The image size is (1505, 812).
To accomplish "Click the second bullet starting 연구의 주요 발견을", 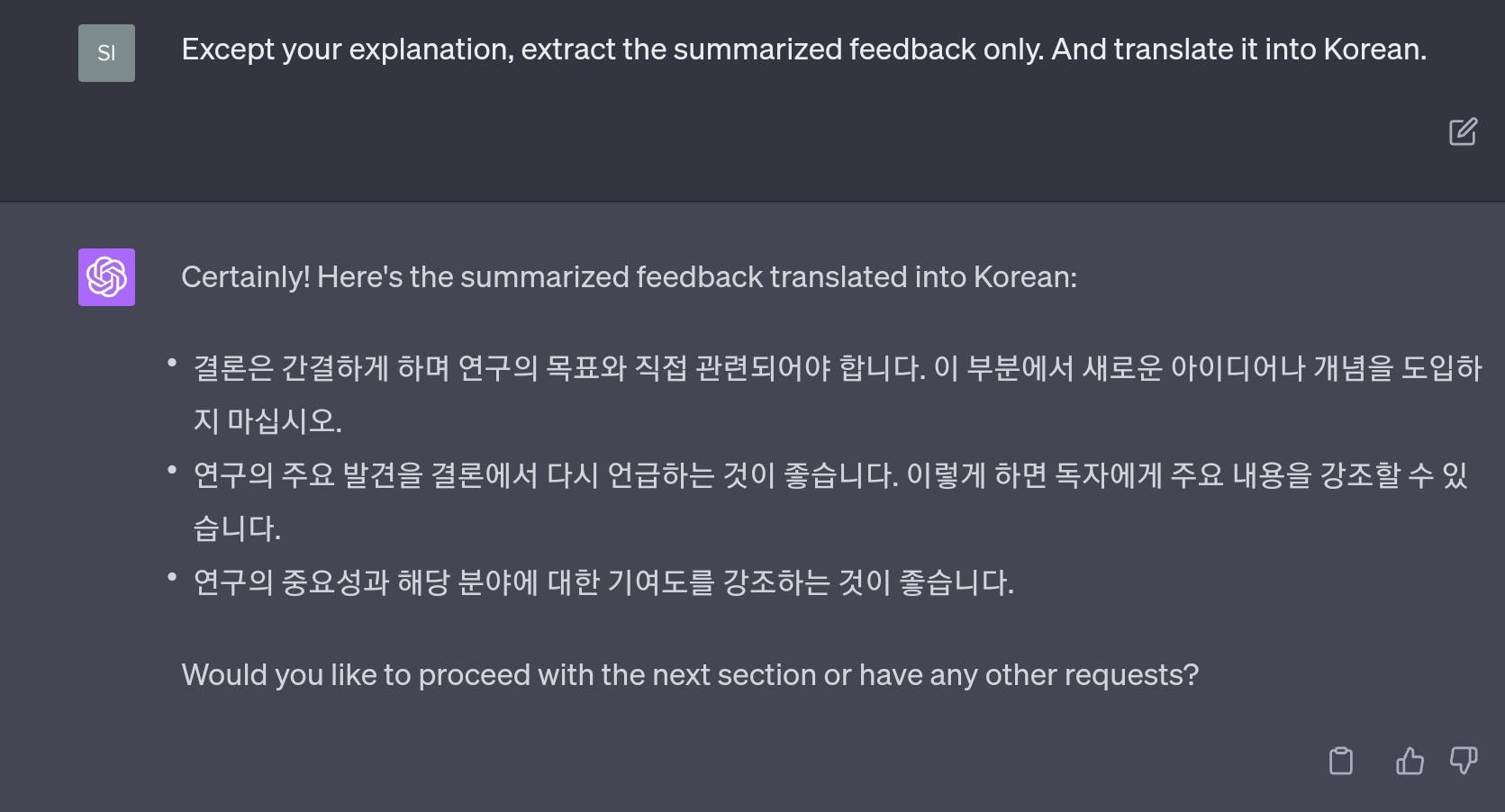I will (x=830, y=501).
